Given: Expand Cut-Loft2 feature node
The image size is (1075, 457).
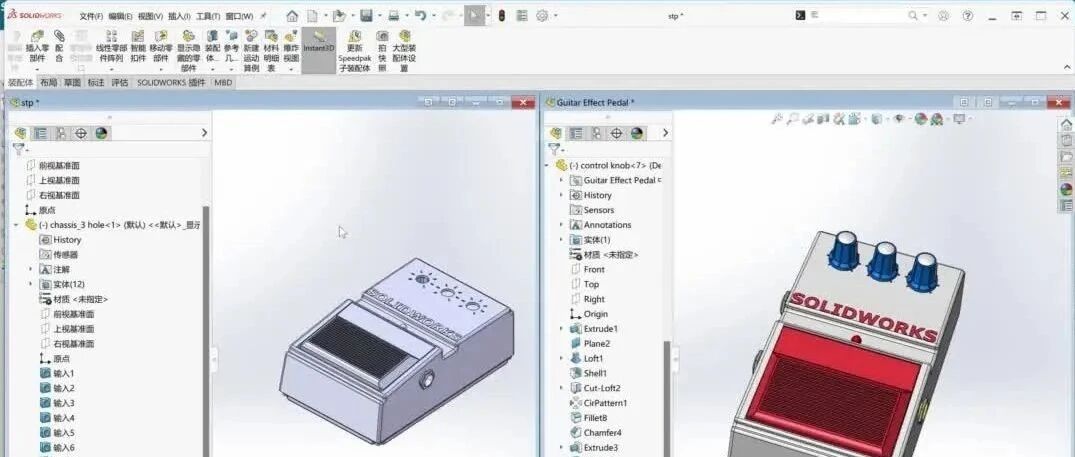Looking at the screenshot, I should (x=561, y=388).
